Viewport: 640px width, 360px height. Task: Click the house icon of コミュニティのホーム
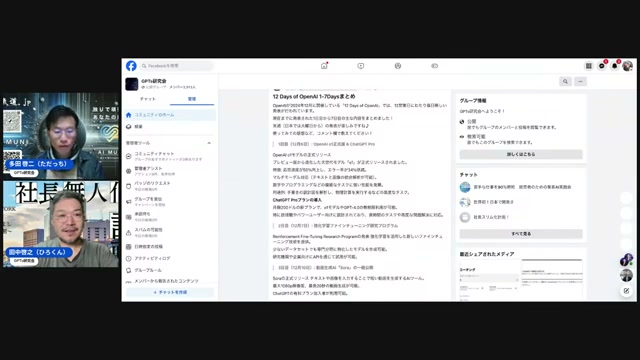pyautogui.click(x=129, y=115)
